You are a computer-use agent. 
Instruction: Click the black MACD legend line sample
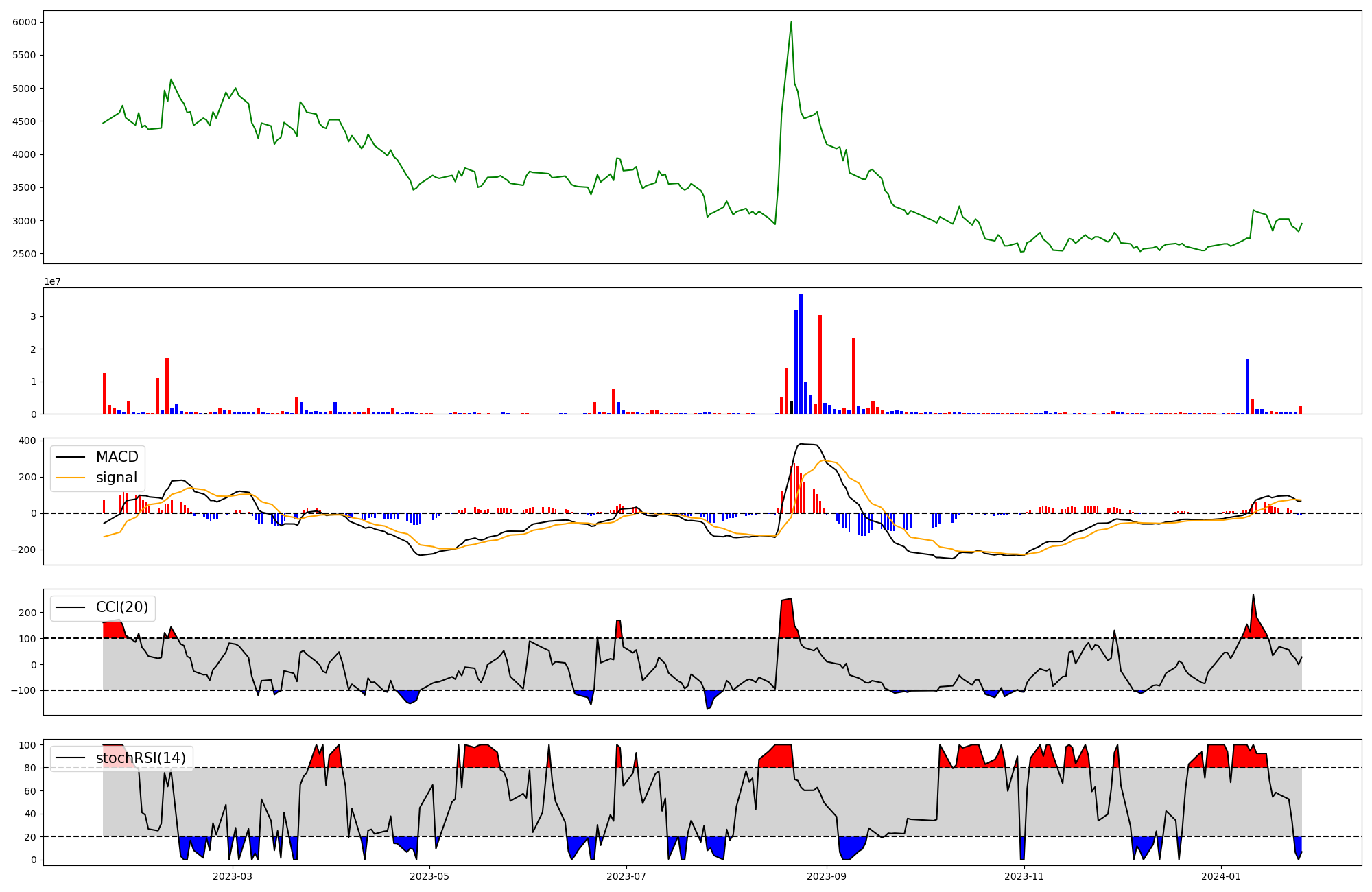tap(71, 457)
